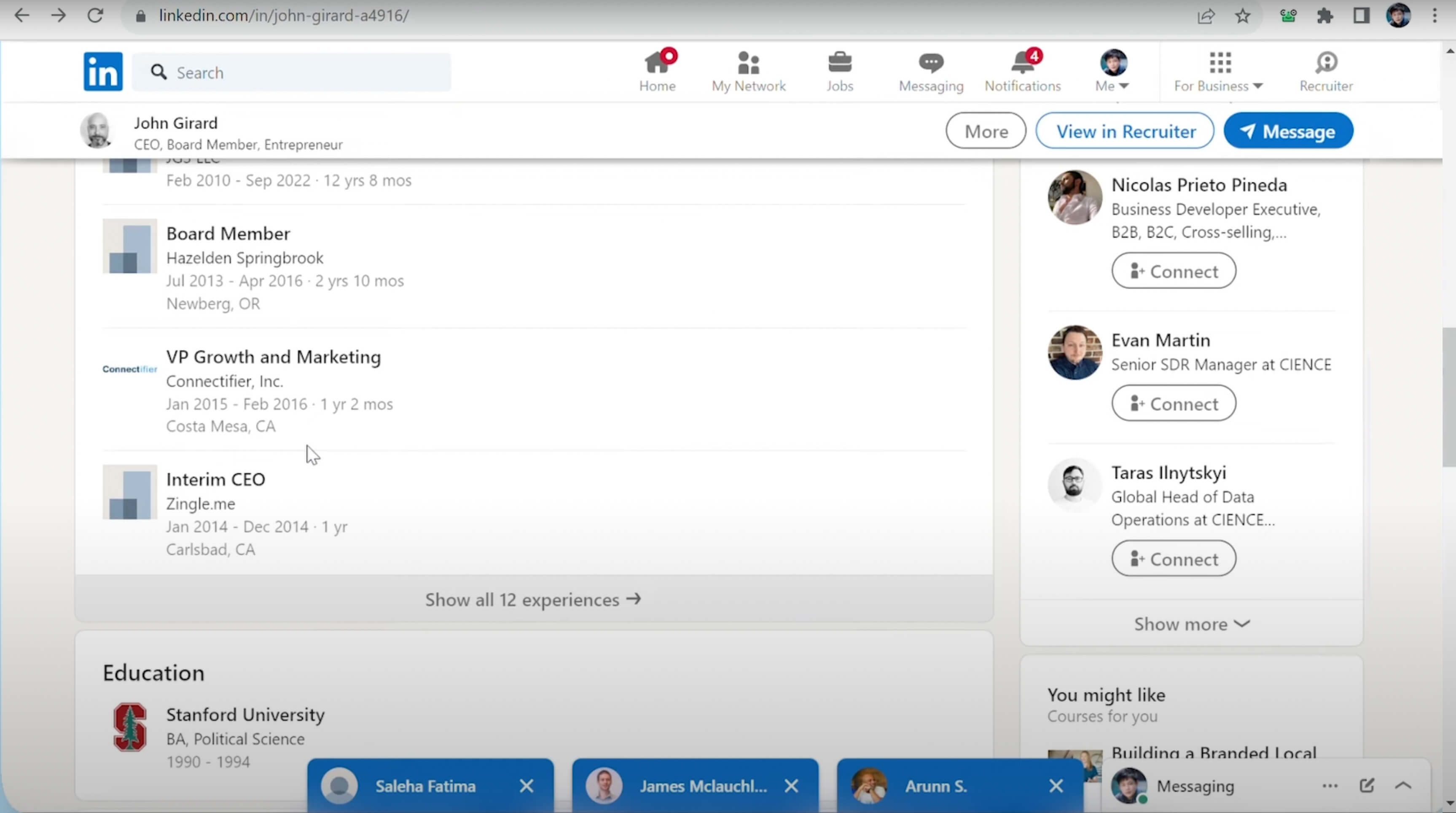Click View in Recruiter button
The width and height of the screenshot is (1456, 813).
coord(1125,131)
